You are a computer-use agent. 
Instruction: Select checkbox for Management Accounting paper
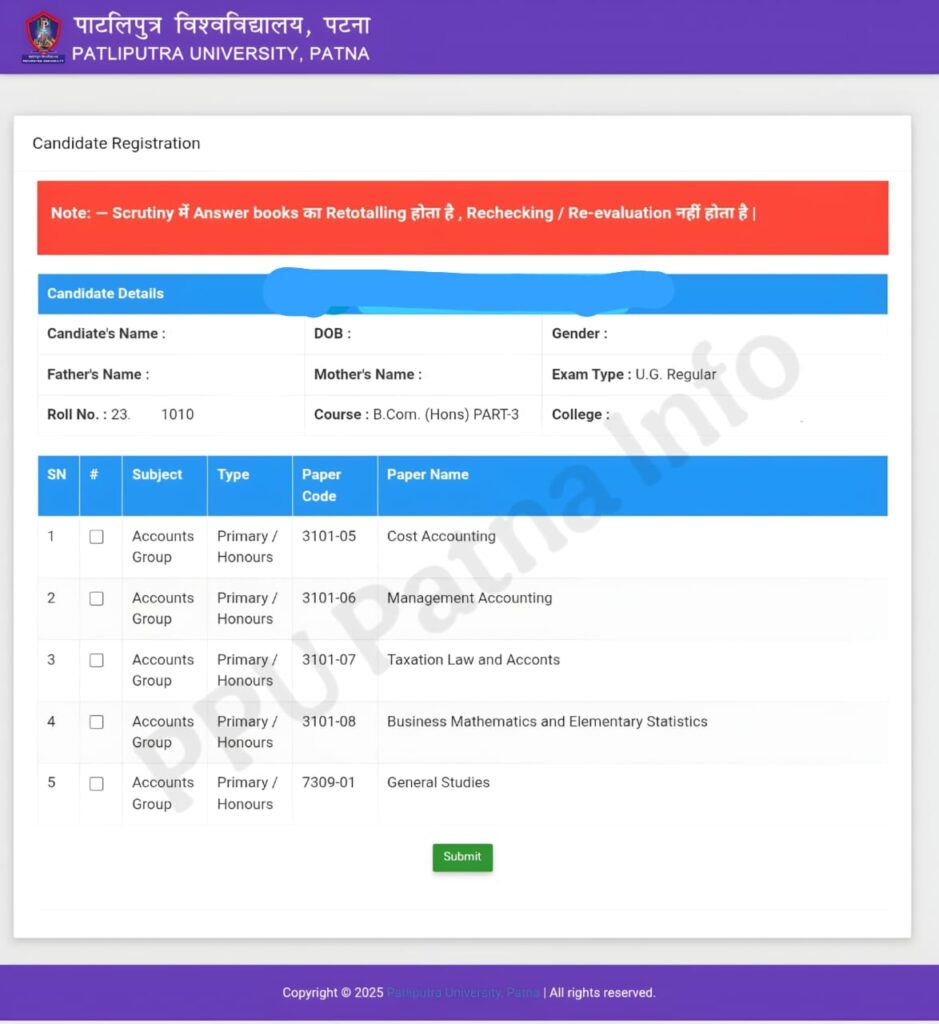(x=97, y=599)
